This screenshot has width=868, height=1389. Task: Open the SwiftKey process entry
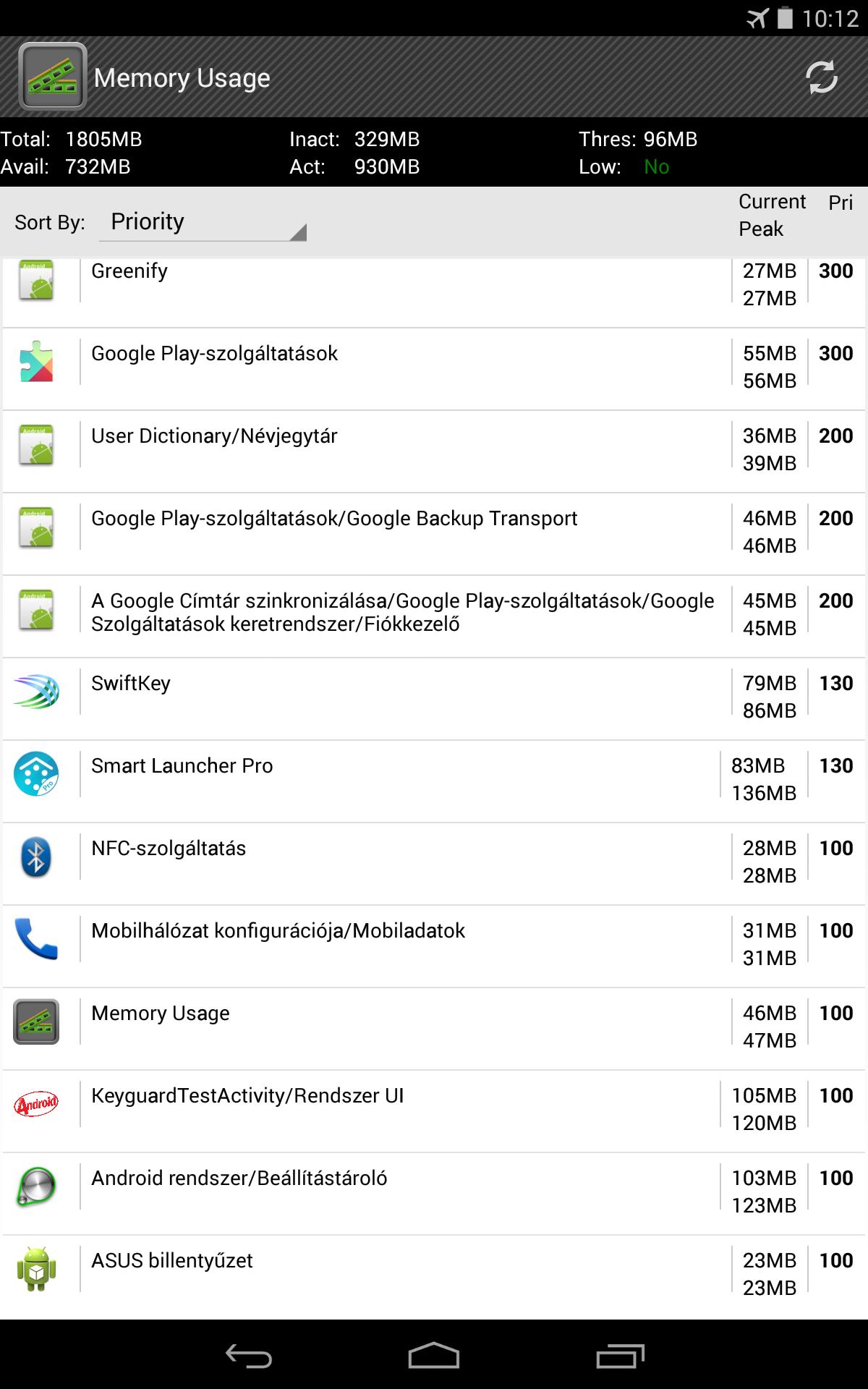[434, 699]
